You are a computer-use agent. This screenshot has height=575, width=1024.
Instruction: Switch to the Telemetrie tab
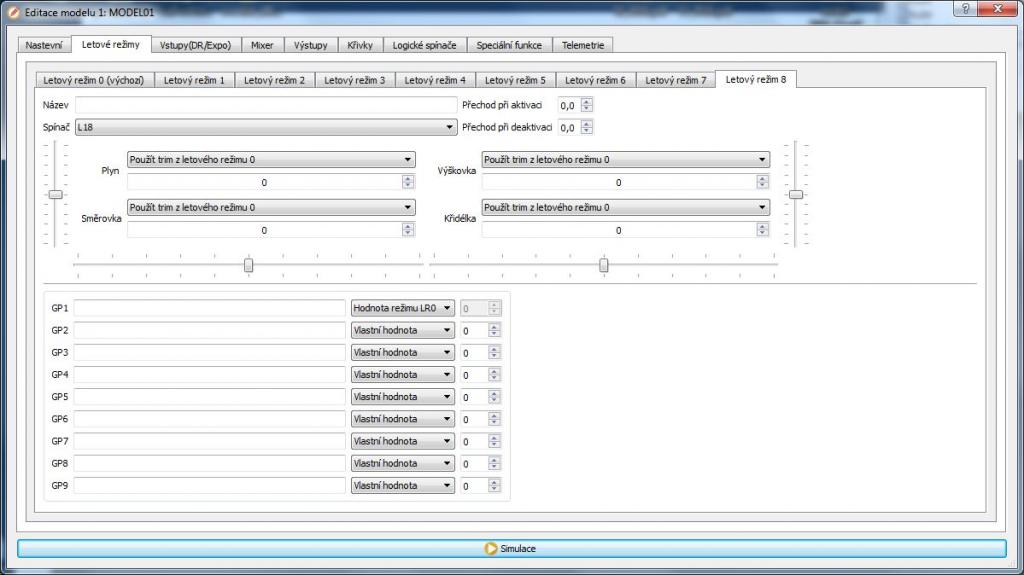click(x=582, y=45)
